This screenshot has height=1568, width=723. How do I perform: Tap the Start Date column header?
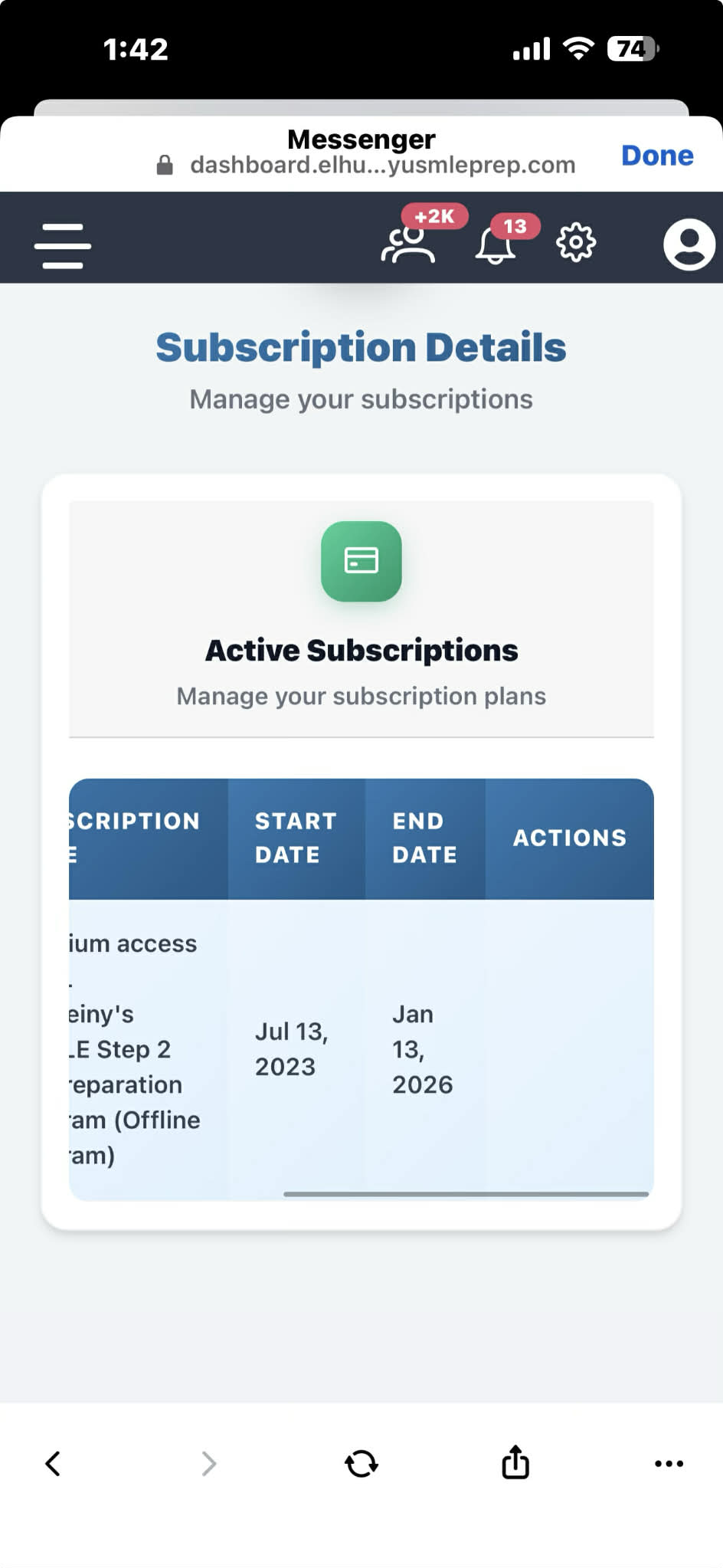coord(296,838)
